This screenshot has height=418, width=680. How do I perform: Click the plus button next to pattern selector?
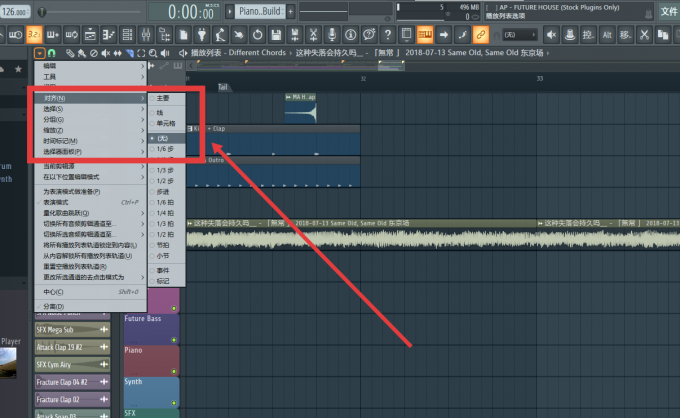[x=291, y=12]
